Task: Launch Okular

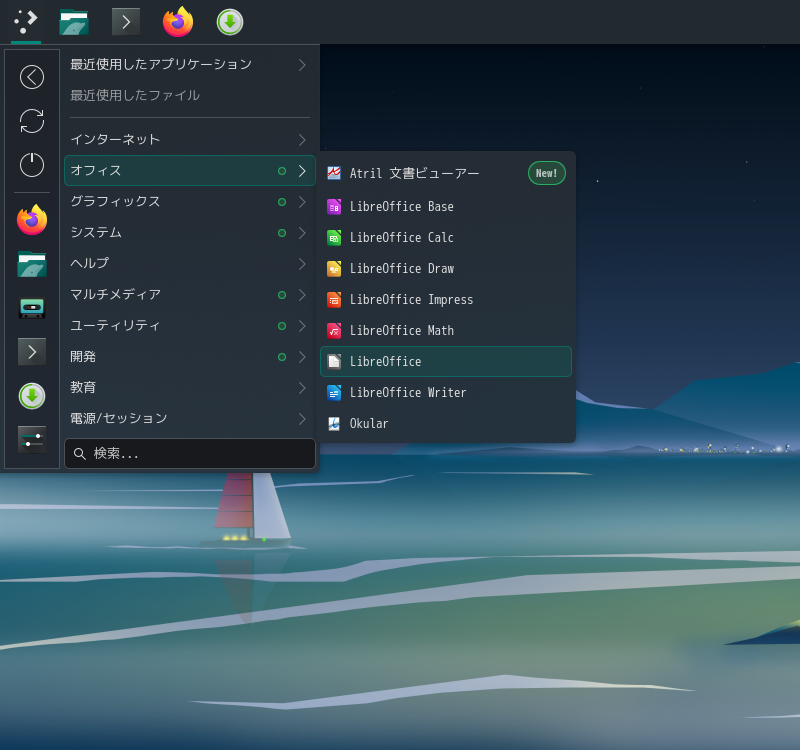Action: point(446,424)
